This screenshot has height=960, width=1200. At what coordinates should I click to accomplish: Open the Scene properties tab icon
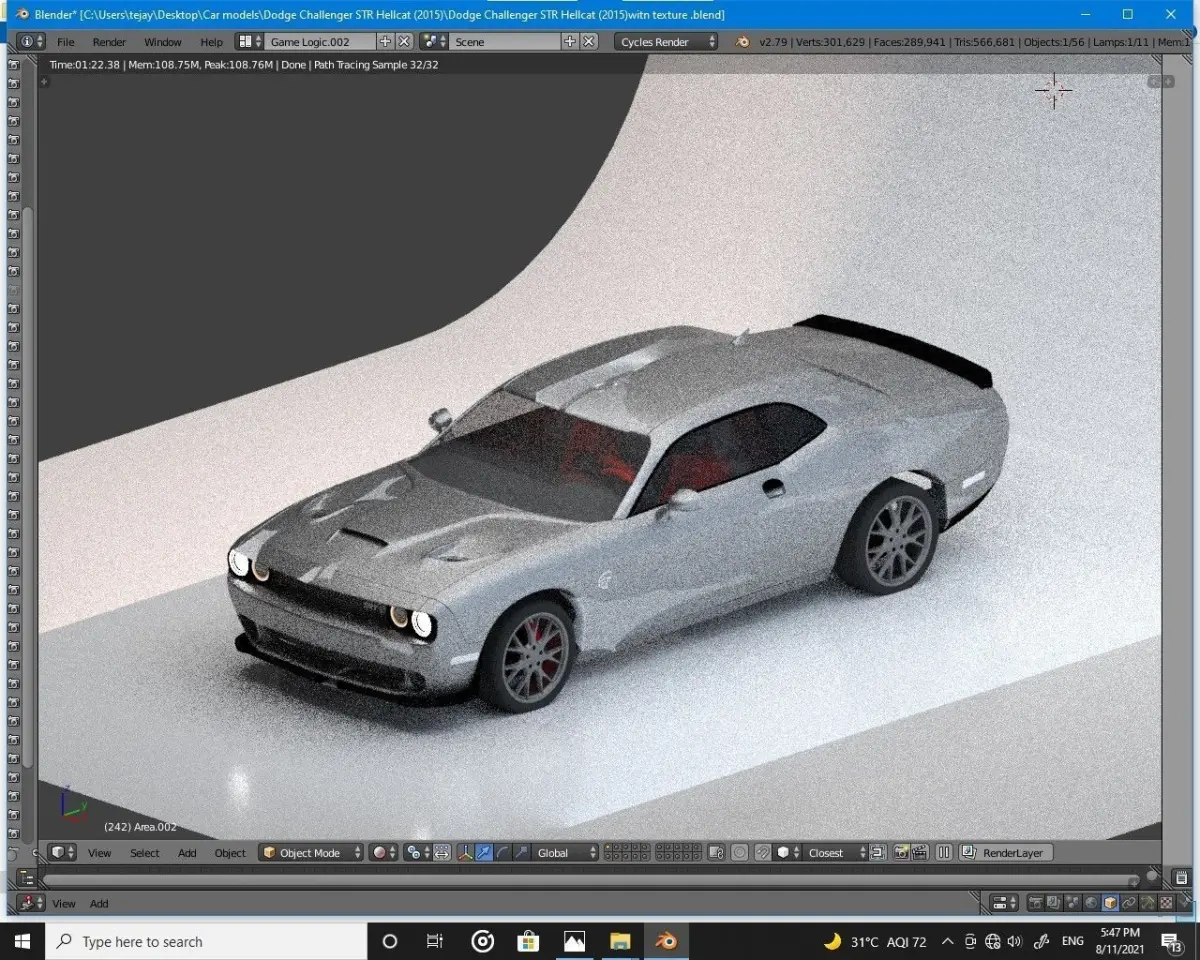[x=1072, y=903]
